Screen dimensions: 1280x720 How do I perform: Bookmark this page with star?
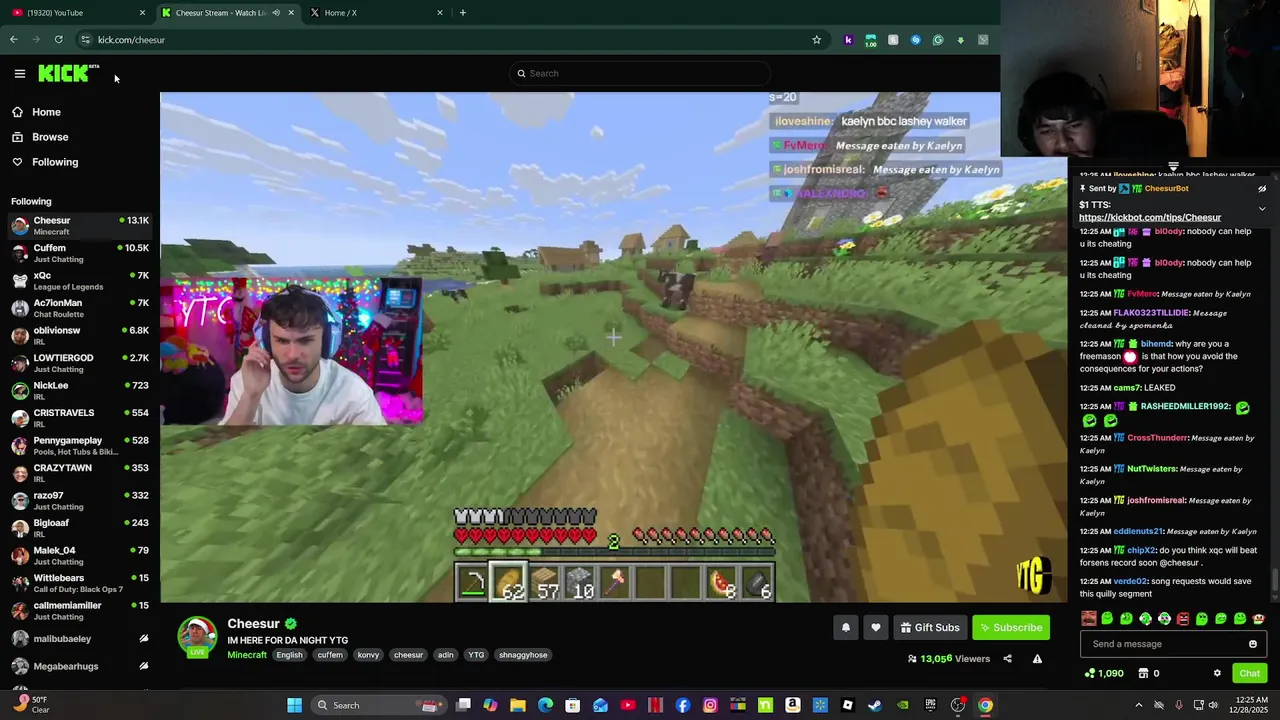click(816, 40)
